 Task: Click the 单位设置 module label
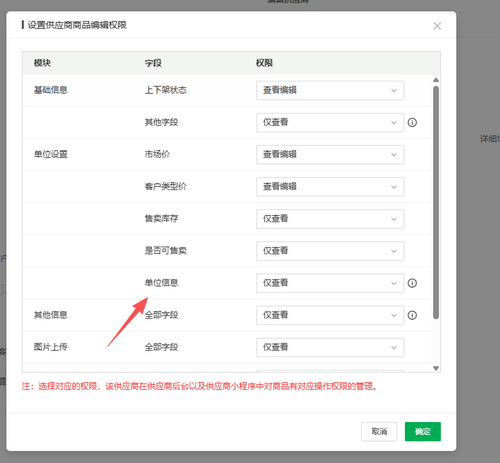(x=51, y=154)
